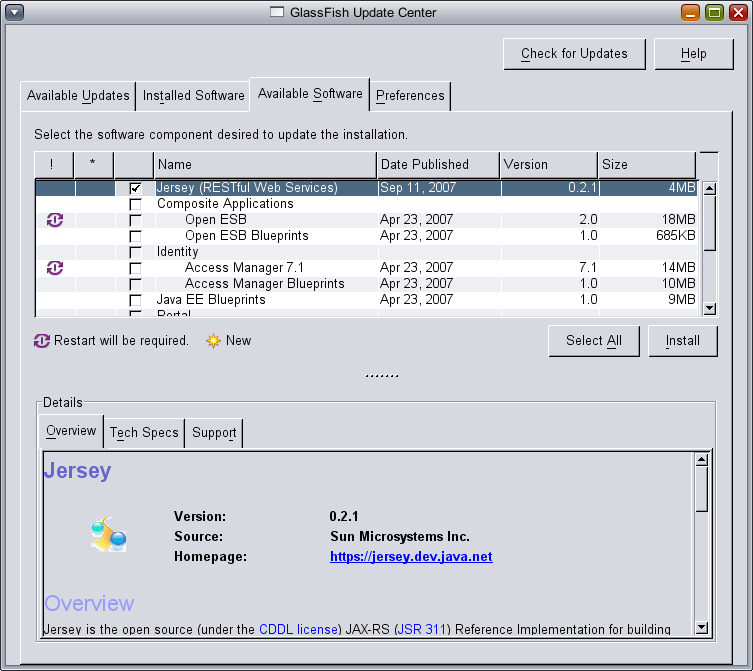This screenshot has height=671, width=753.
Task: Open the Preferences tab
Action: pos(410,96)
